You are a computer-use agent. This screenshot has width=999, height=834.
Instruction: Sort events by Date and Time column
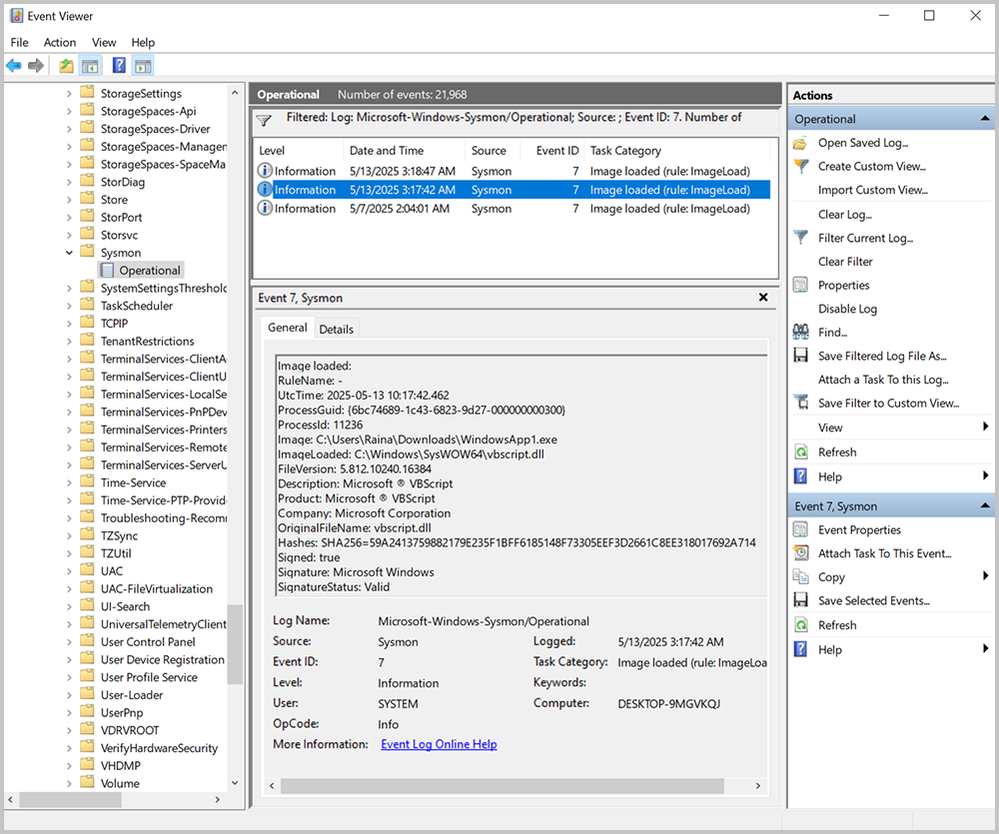click(x=385, y=150)
